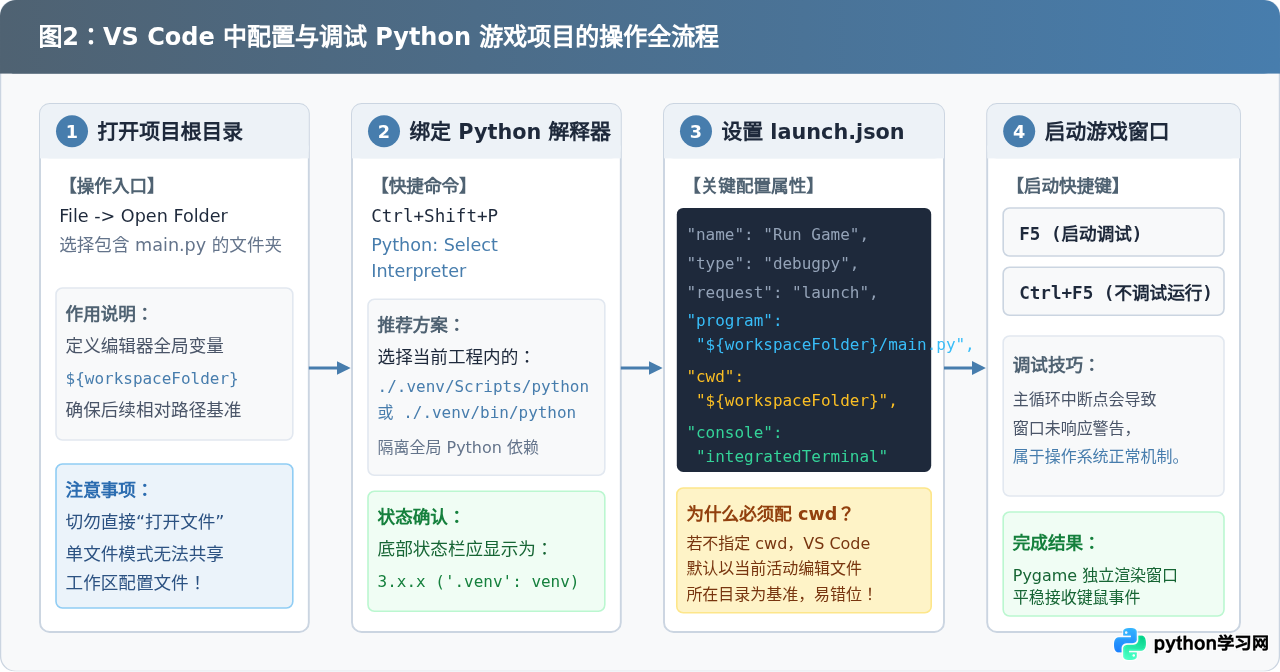Select the line 确保后续相对路径基准
1280x672 pixels.
pyautogui.click(x=153, y=409)
